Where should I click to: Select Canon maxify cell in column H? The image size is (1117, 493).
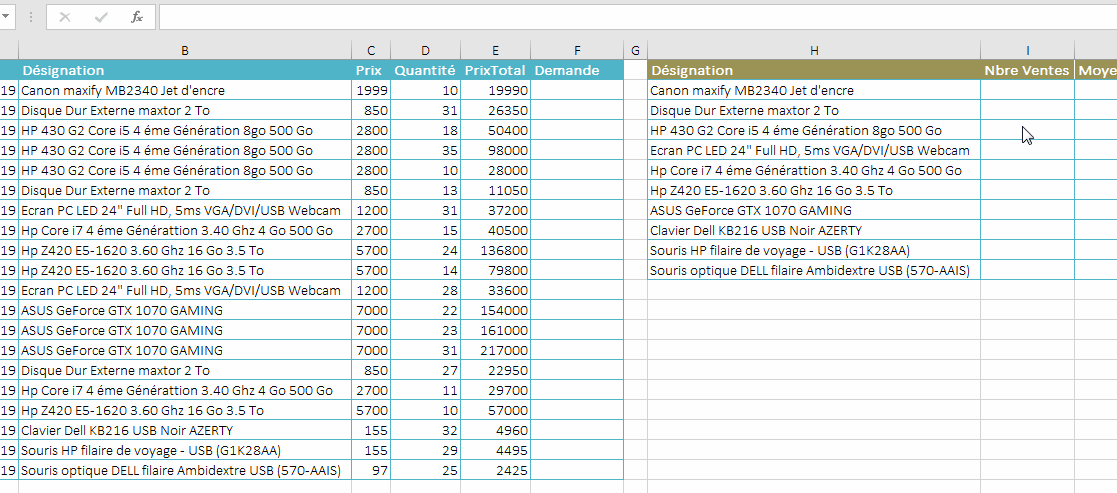point(814,90)
